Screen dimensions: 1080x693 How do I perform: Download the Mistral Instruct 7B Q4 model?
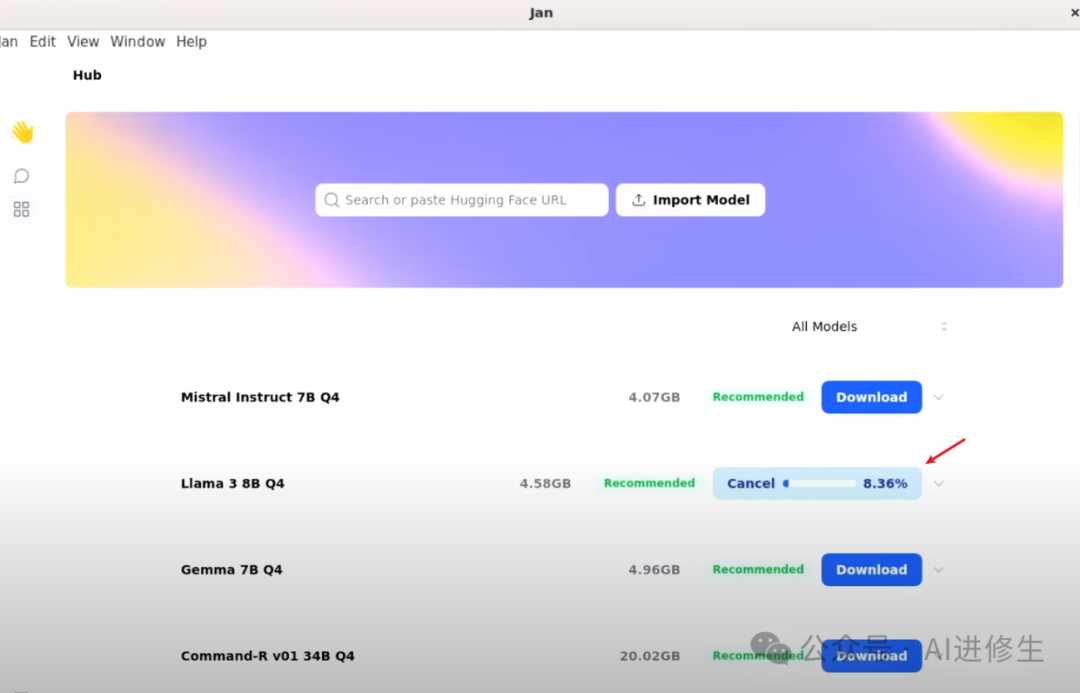point(871,397)
